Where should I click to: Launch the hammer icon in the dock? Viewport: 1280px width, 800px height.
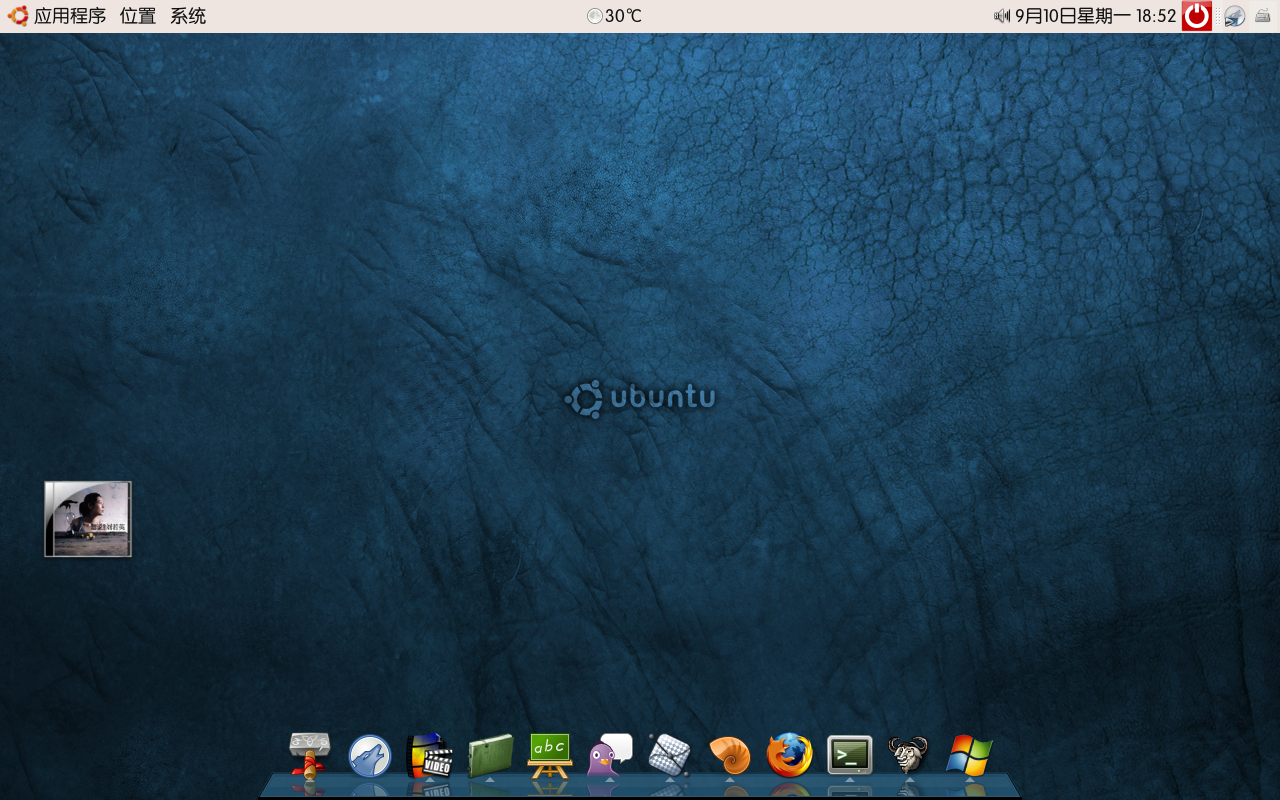(310, 755)
